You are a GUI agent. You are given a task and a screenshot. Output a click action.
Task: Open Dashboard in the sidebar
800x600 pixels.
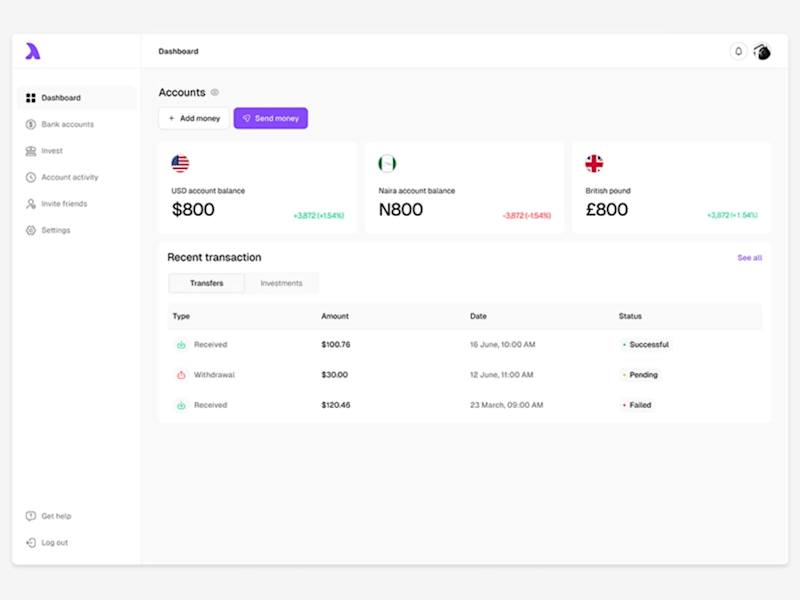(77, 97)
